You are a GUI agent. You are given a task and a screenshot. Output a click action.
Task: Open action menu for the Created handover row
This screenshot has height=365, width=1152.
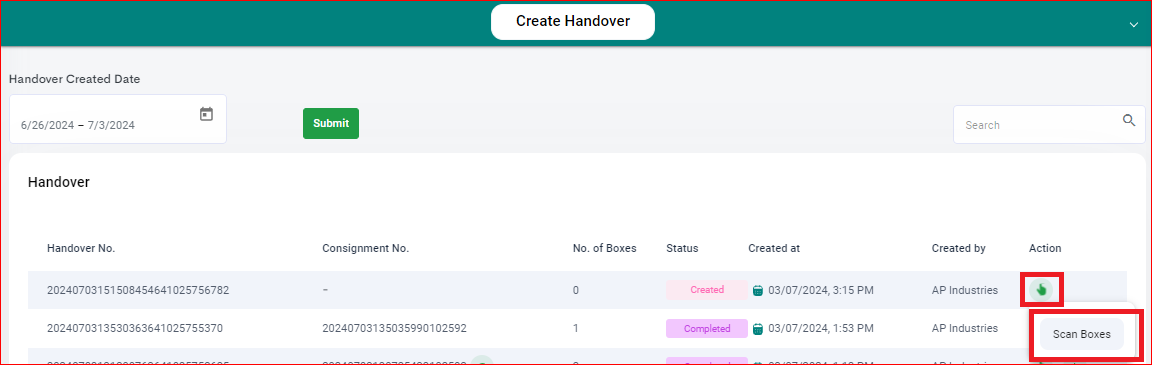click(x=1040, y=290)
